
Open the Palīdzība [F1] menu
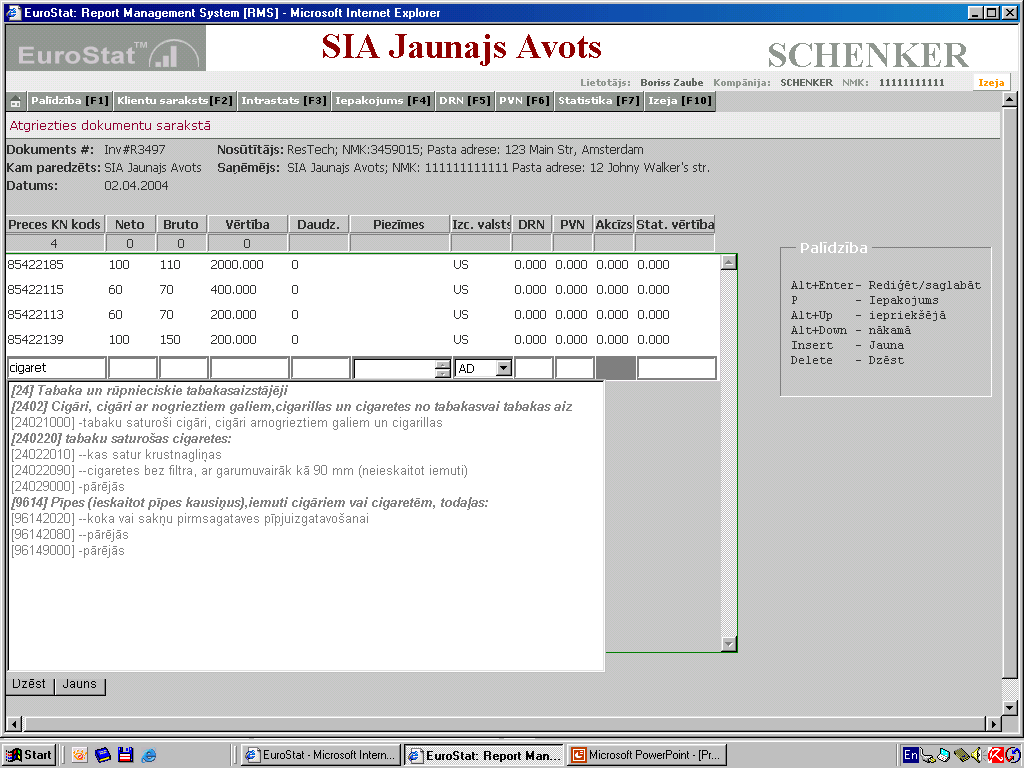coord(70,101)
